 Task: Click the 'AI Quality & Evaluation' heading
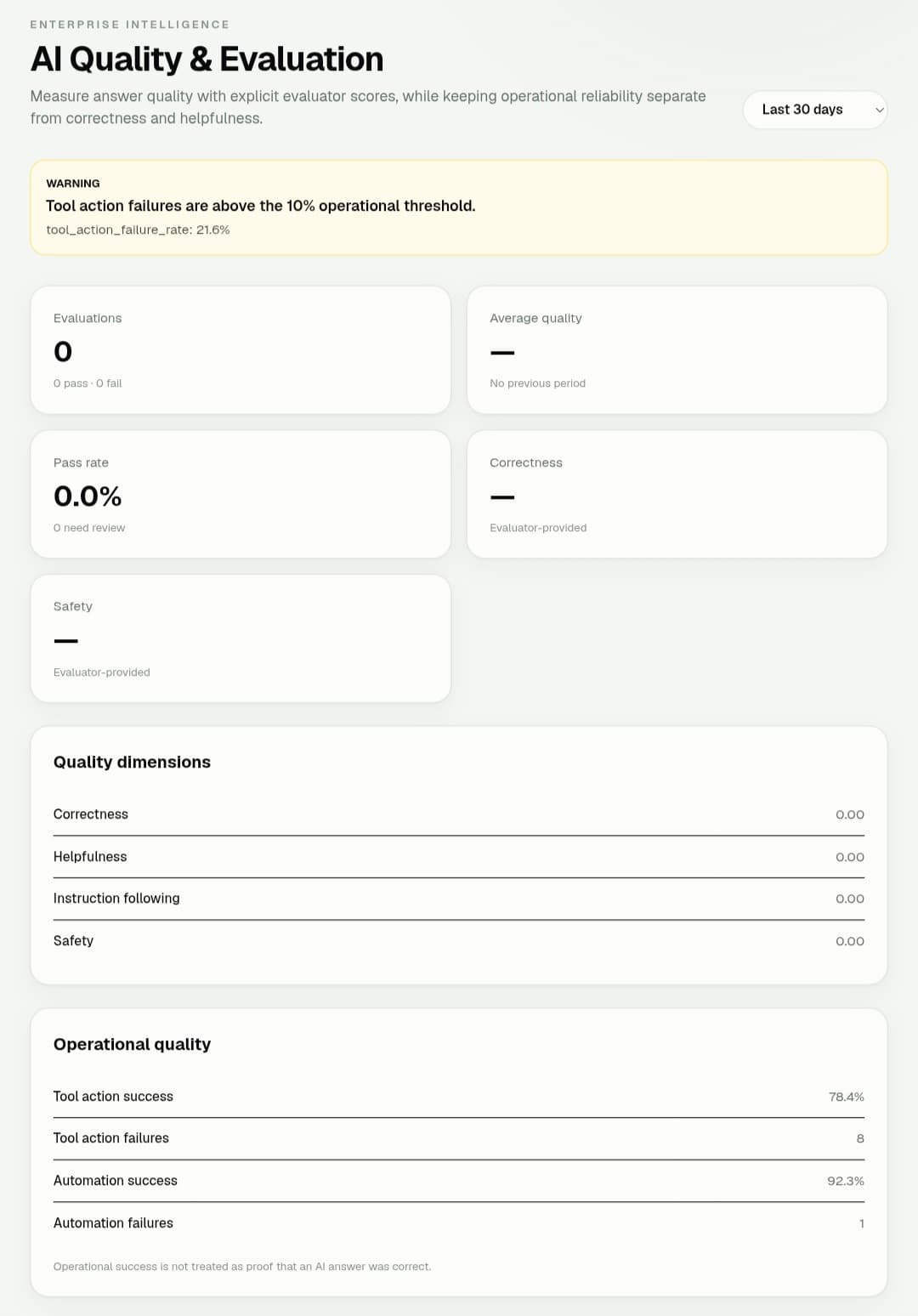click(207, 59)
